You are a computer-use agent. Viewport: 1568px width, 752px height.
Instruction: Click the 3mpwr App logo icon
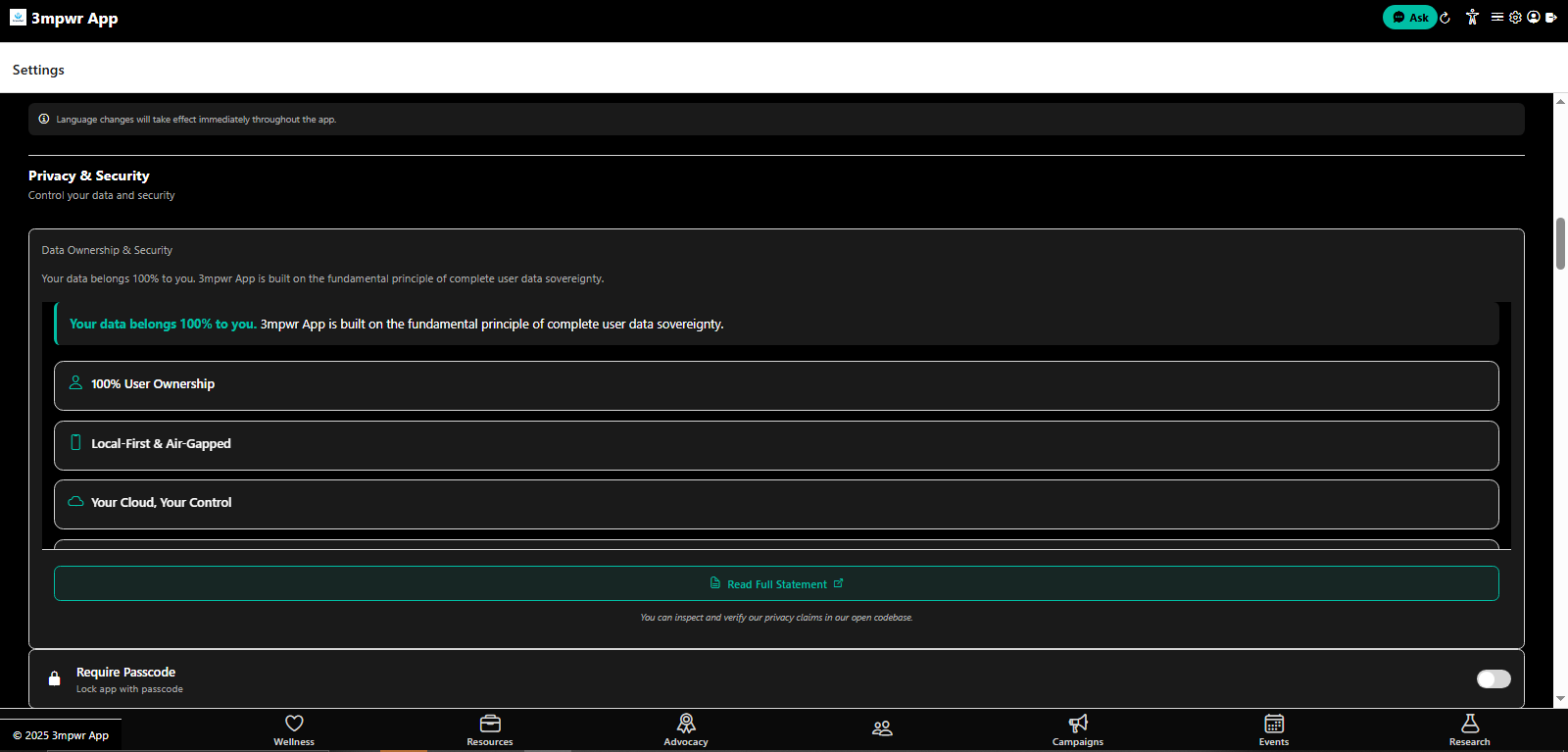coord(18,17)
